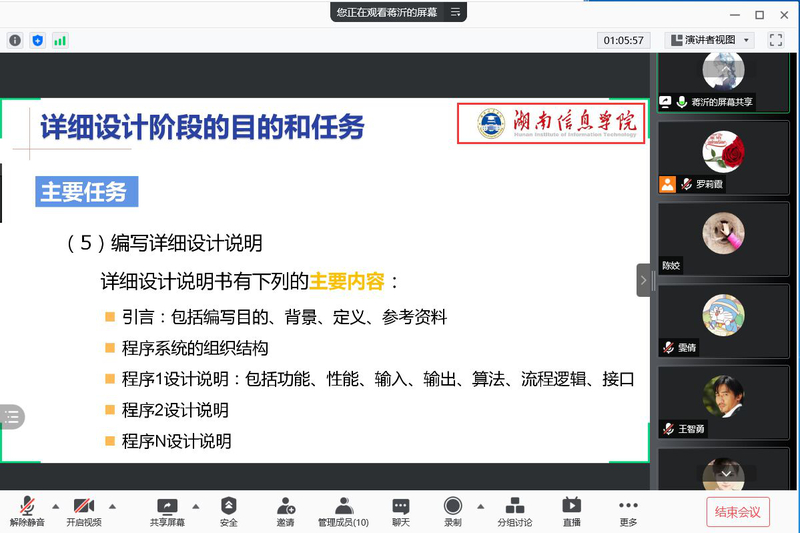
Task: Select 陈姣 participant video tile
Action: [723, 239]
